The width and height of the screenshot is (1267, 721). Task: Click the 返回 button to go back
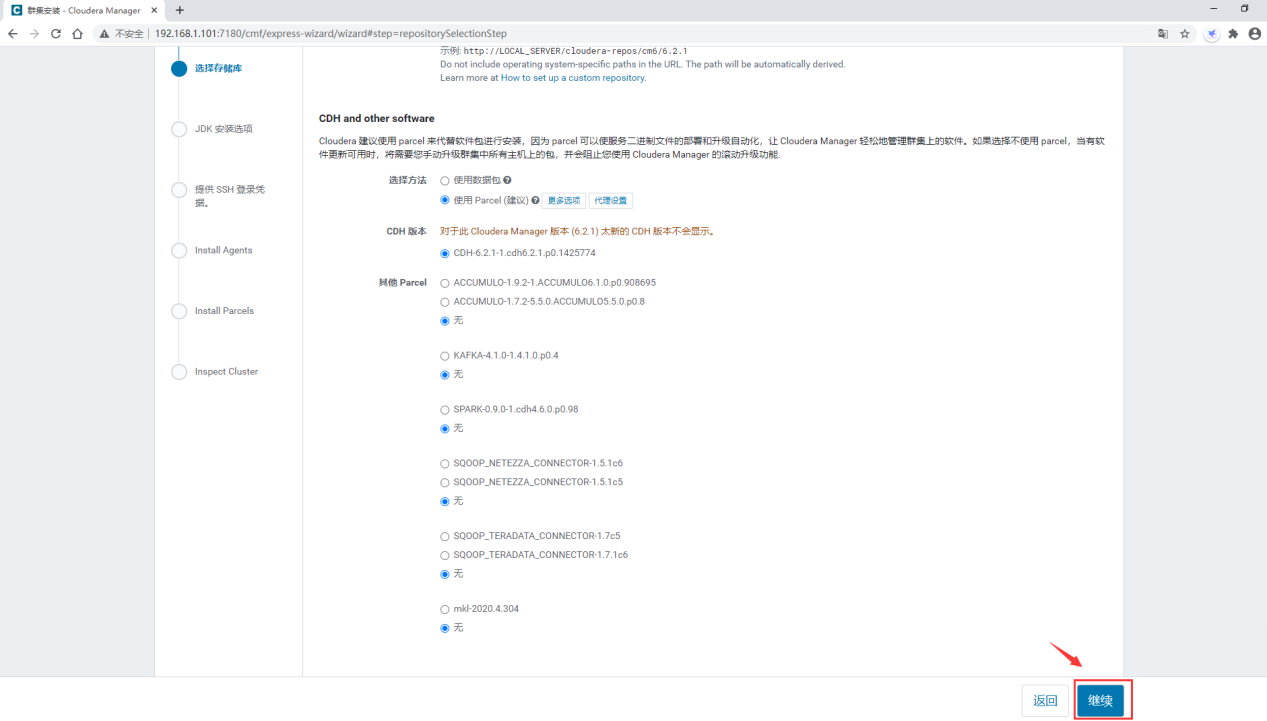[x=1045, y=700]
